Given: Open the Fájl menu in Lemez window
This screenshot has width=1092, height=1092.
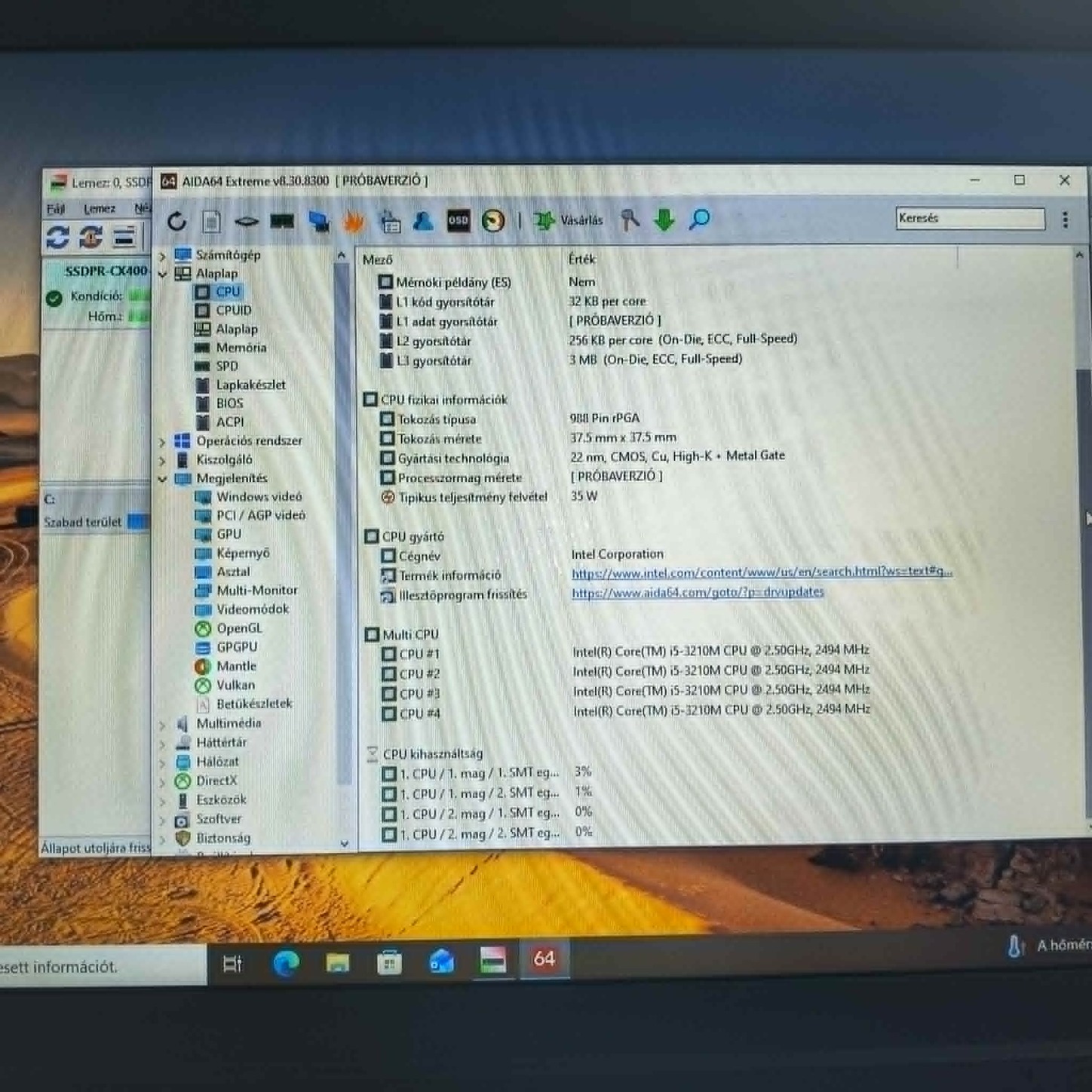Looking at the screenshot, I should [x=56, y=209].
